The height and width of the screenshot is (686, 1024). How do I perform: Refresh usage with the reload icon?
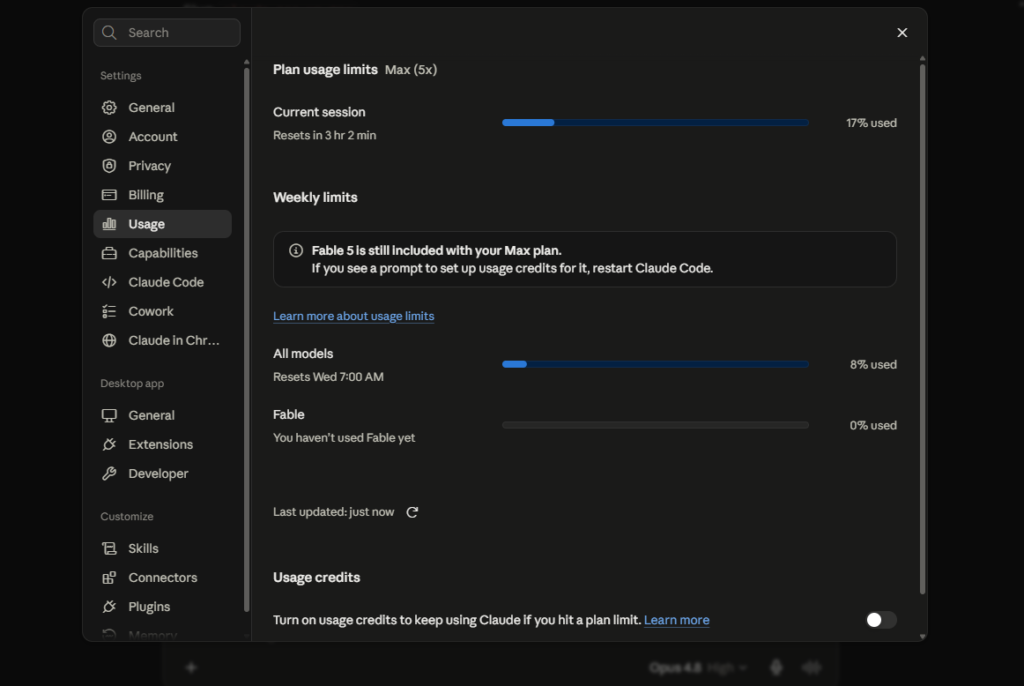(412, 512)
